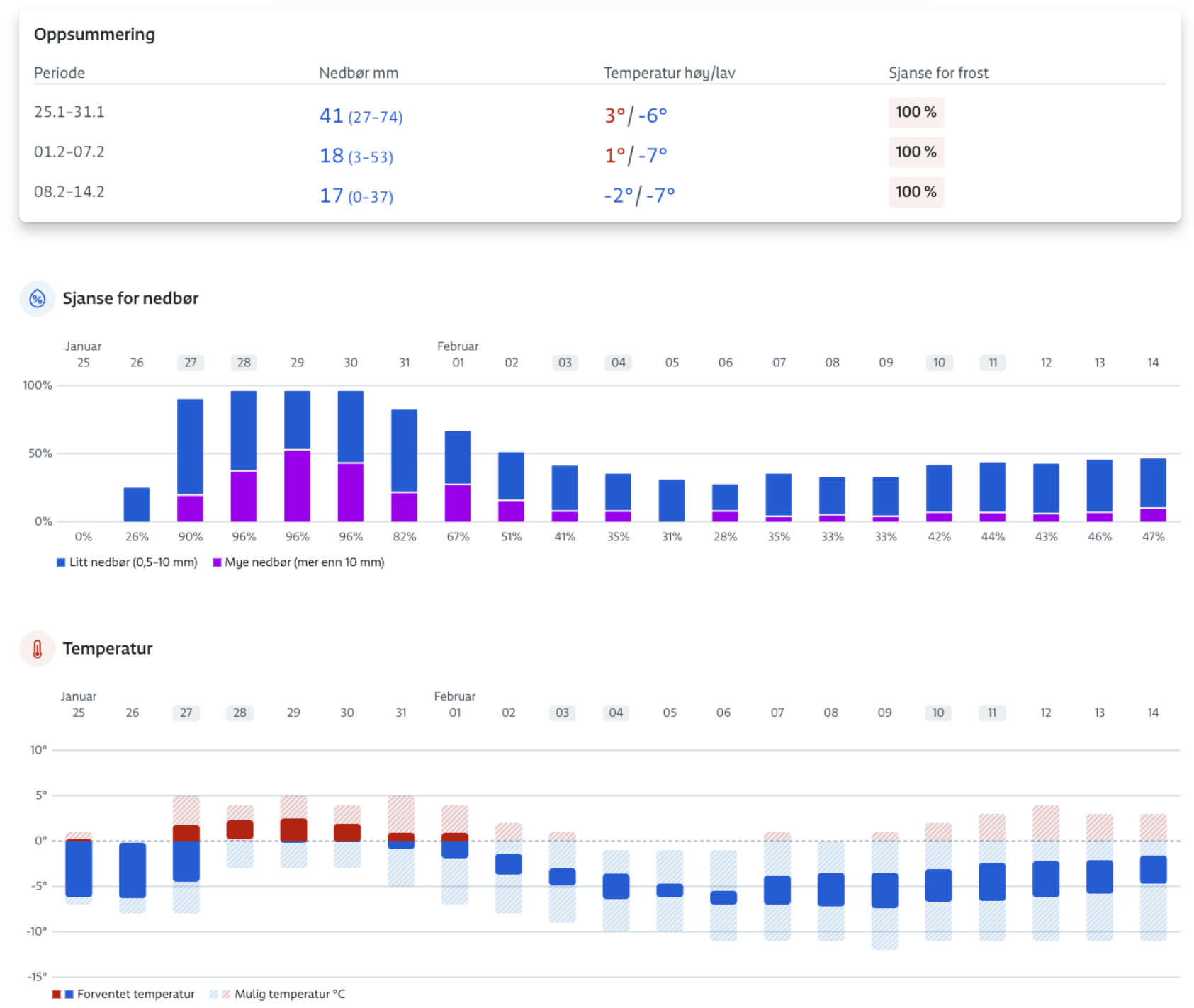Click the 100 % frost badge for 25.1–31.1
The width and height of the screenshot is (1194, 1008).
click(x=916, y=112)
